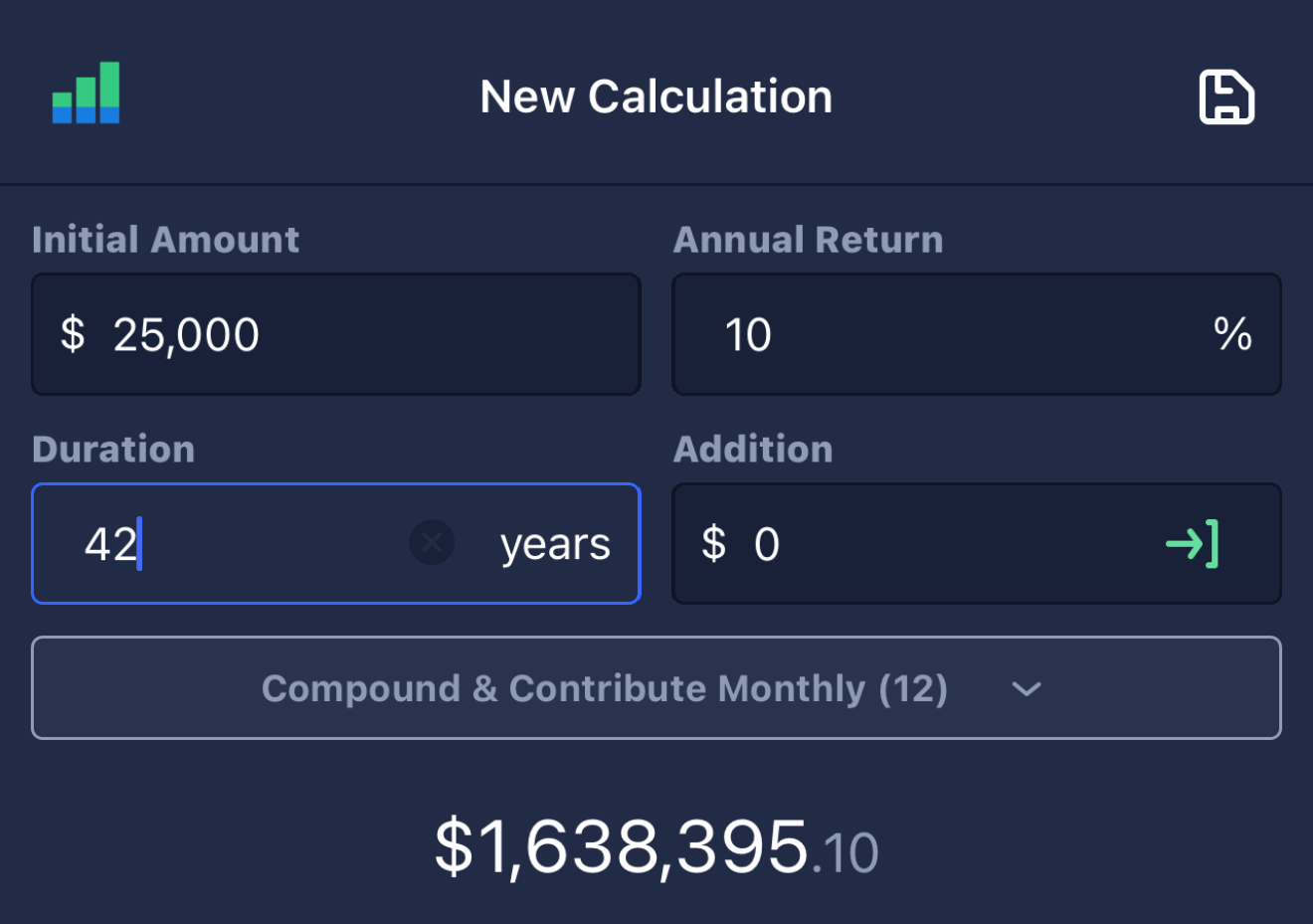Expand the frequency chevron arrow
1313x924 pixels.
point(1026,688)
